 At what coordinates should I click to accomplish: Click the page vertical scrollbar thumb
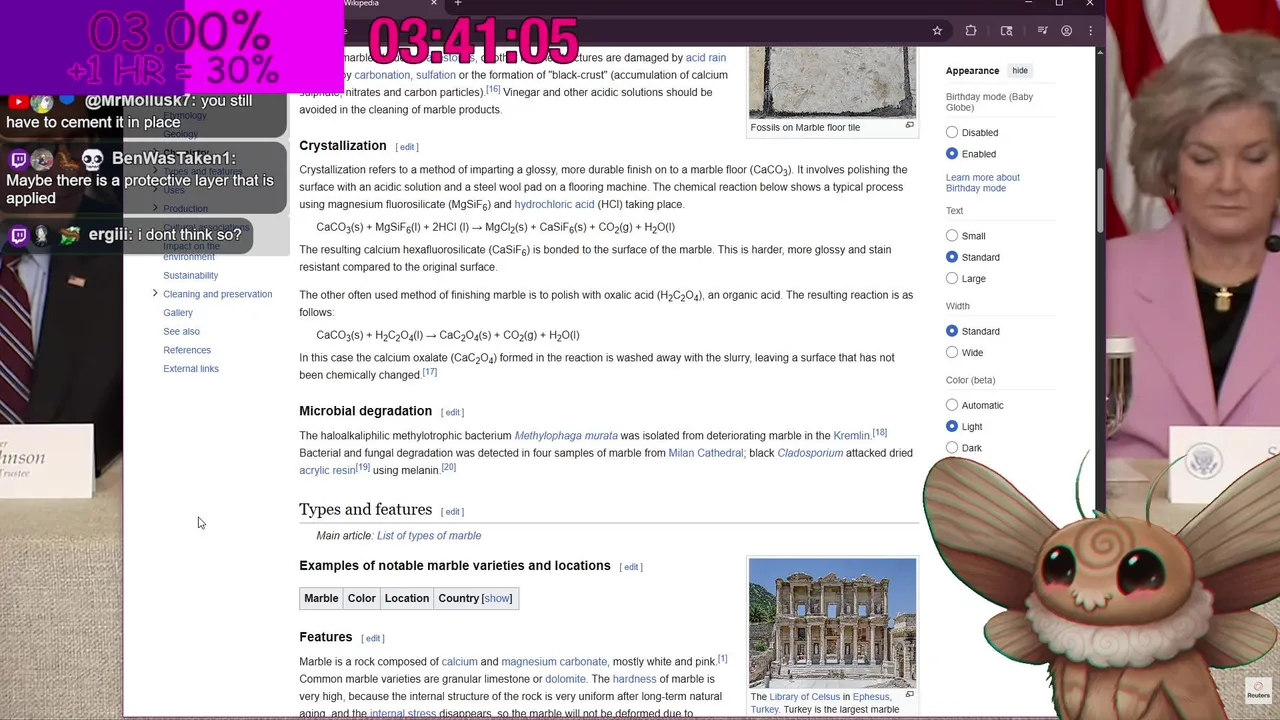pyautogui.click(x=1101, y=200)
